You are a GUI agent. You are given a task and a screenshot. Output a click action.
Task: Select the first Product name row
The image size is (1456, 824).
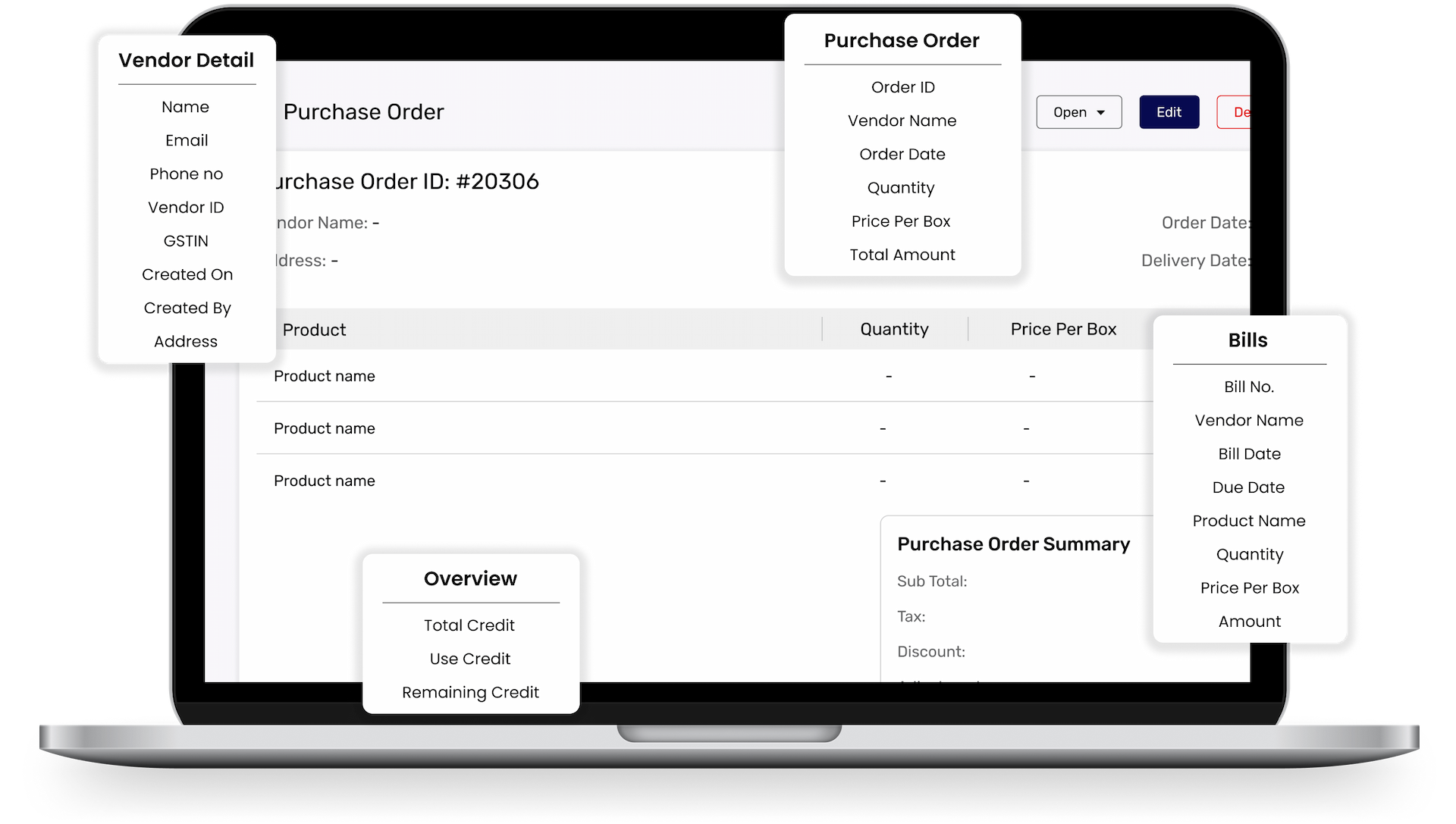point(325,376)
